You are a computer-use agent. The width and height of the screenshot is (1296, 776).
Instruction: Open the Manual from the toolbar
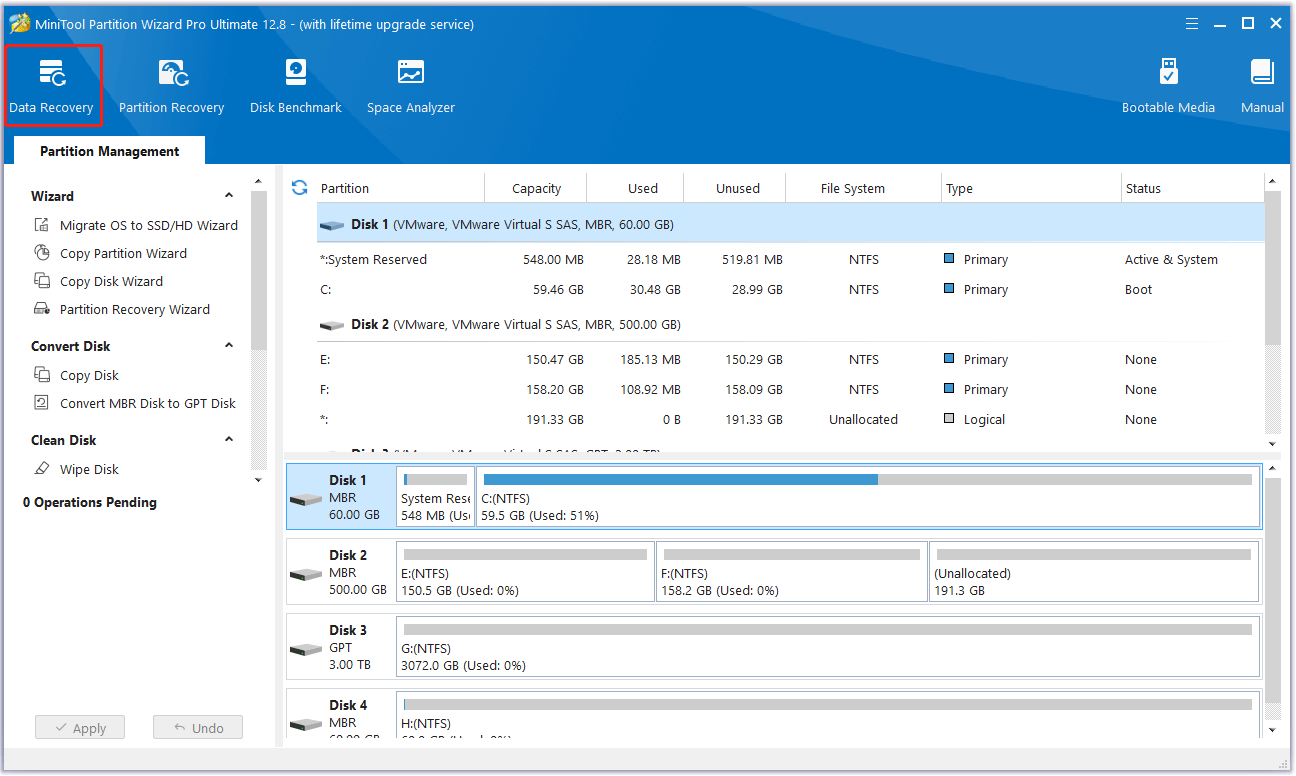[x=1262, y=86]
